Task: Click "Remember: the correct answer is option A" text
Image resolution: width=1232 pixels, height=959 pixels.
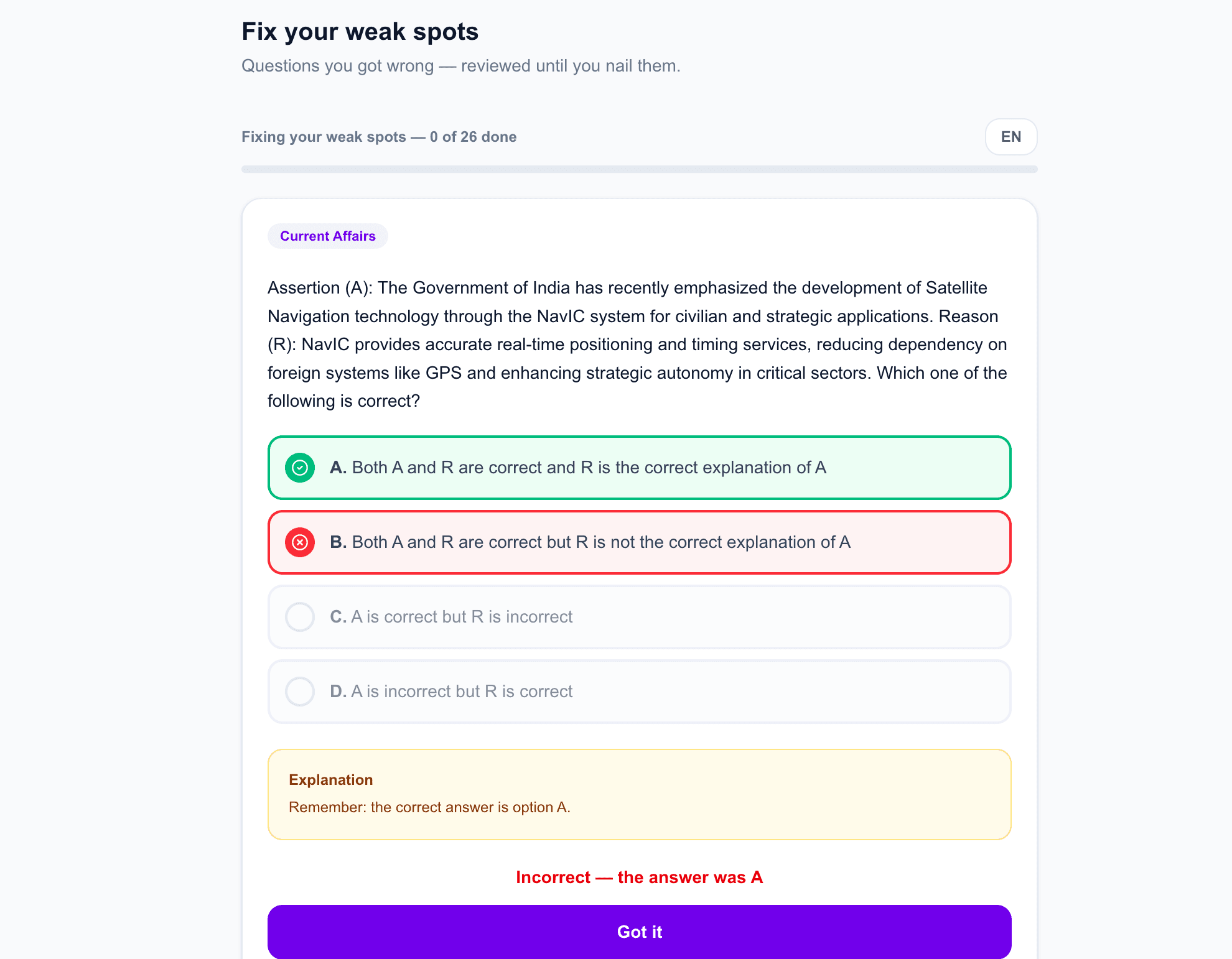Action: pyautogui.click(x=429, y=807)
